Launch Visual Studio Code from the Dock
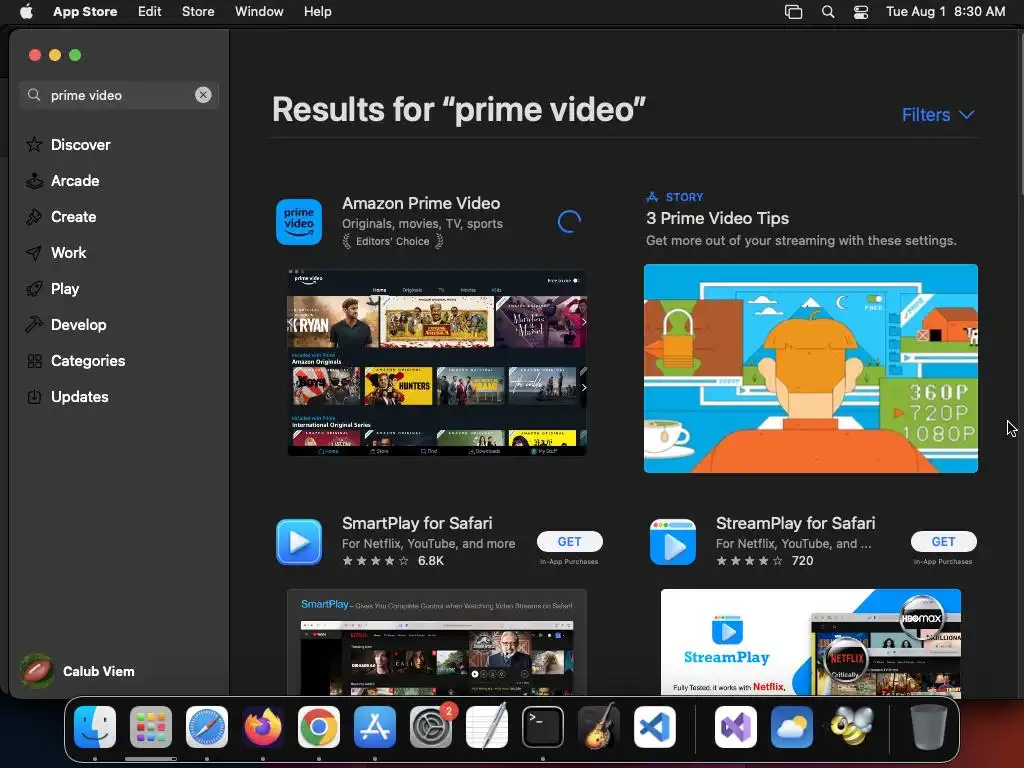 pos(655,727)
